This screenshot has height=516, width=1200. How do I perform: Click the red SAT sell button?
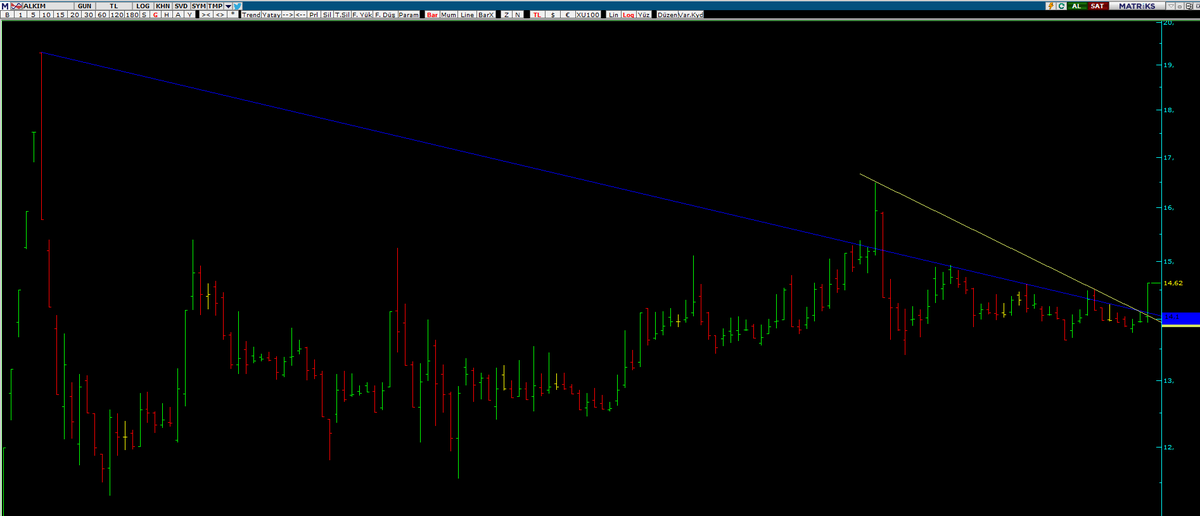point(1098,6)
